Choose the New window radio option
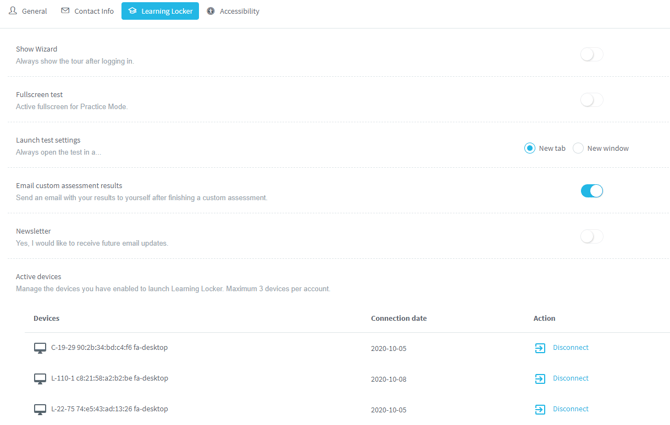670x425 pixels. pyautogui.click(x=578, y=148)
